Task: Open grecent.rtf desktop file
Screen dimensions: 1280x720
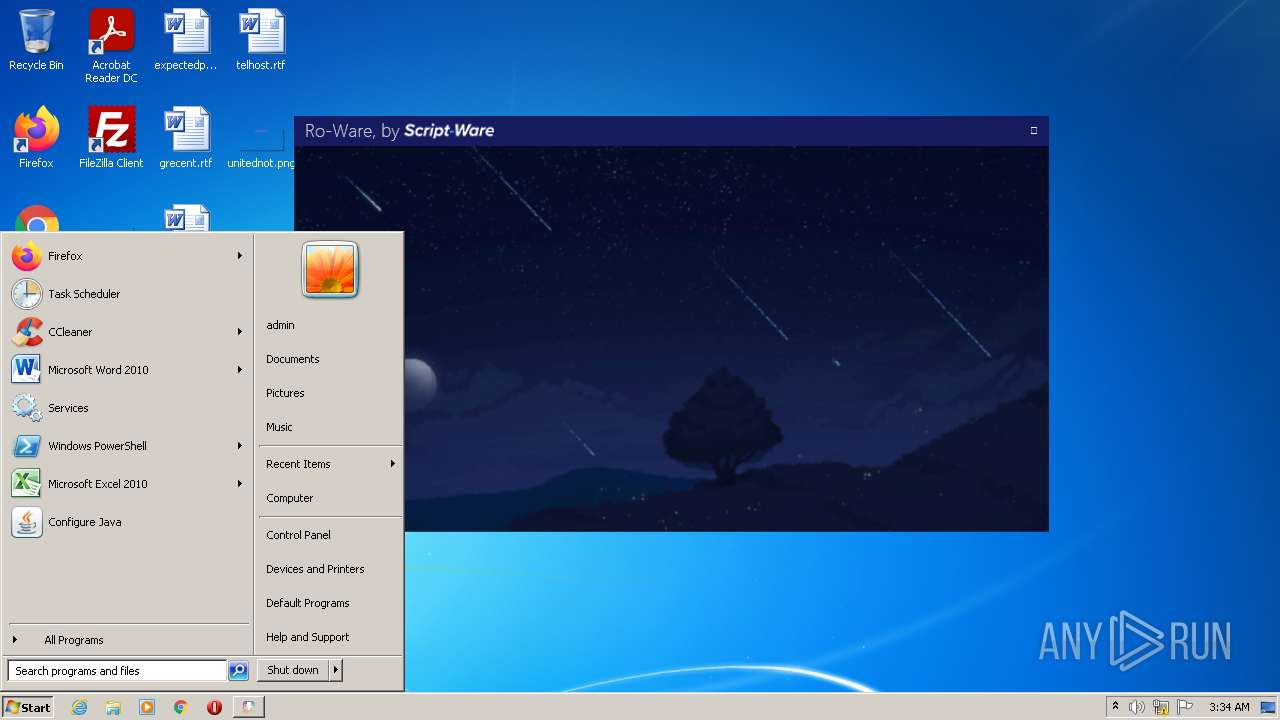Action: [x=186, y=138]
